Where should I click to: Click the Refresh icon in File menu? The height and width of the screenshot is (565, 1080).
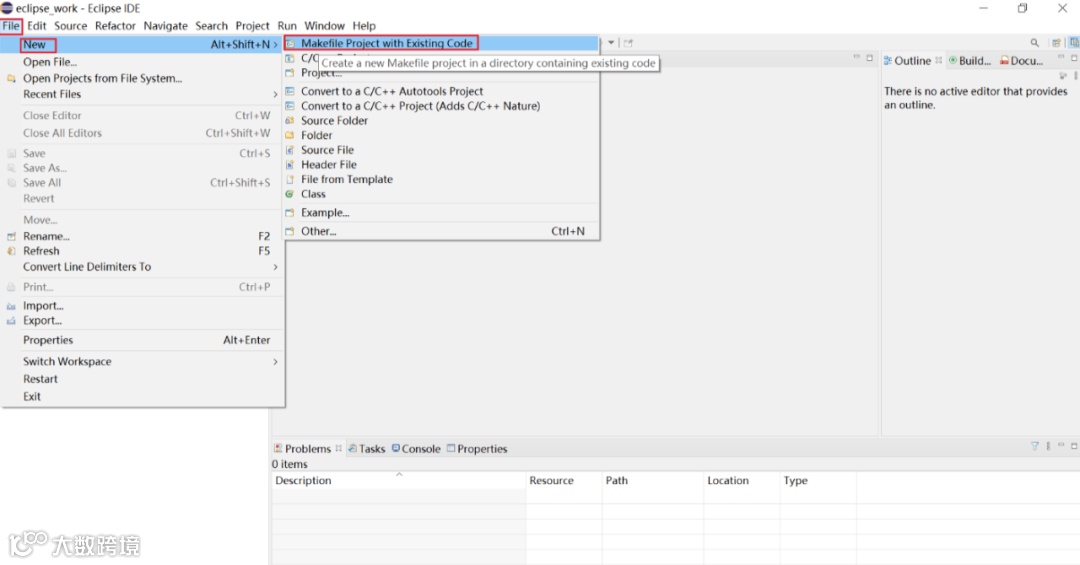pos(11,251)
